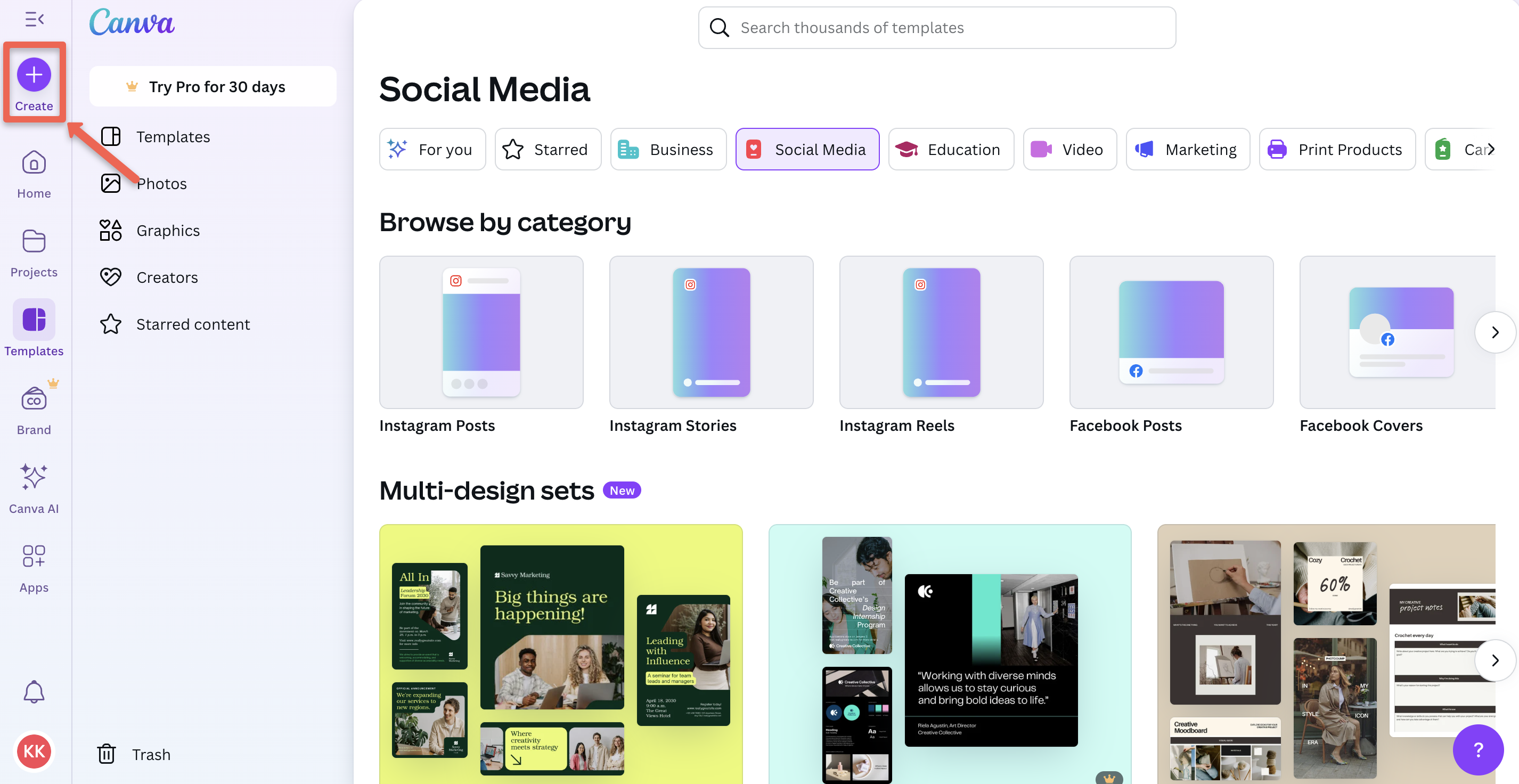
Task: Select the Education category tab
Action: pyautogui.click(x=951, y=149)
